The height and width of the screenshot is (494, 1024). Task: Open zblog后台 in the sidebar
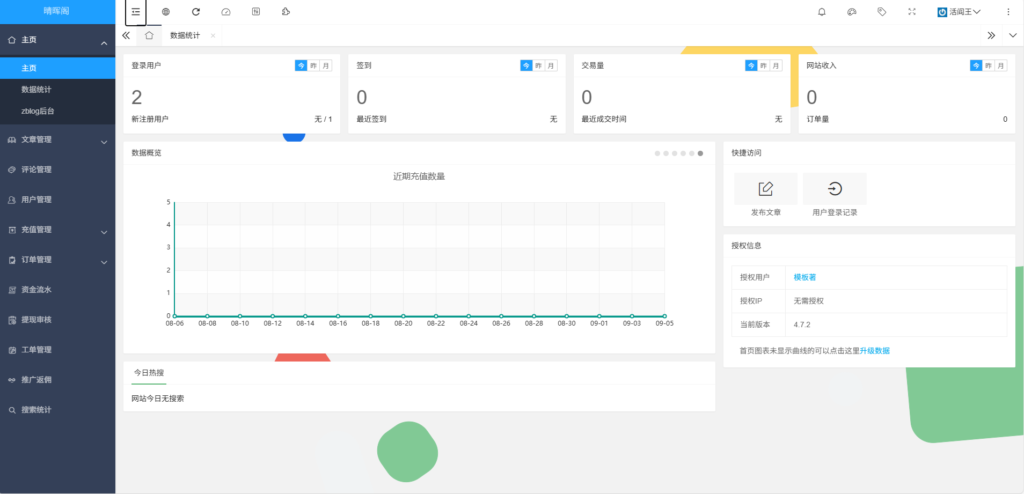[57, 111]
